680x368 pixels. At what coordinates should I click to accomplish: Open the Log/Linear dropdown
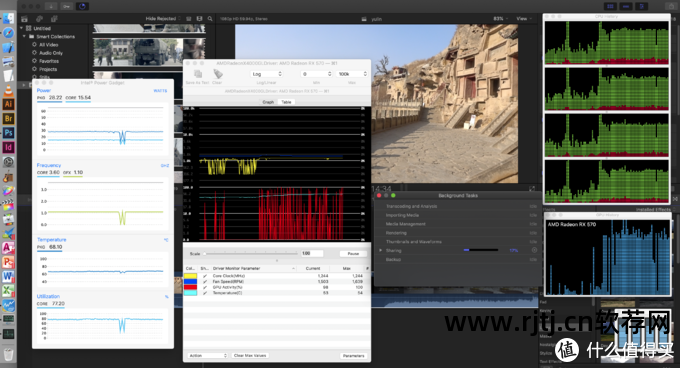pos(266,74)
